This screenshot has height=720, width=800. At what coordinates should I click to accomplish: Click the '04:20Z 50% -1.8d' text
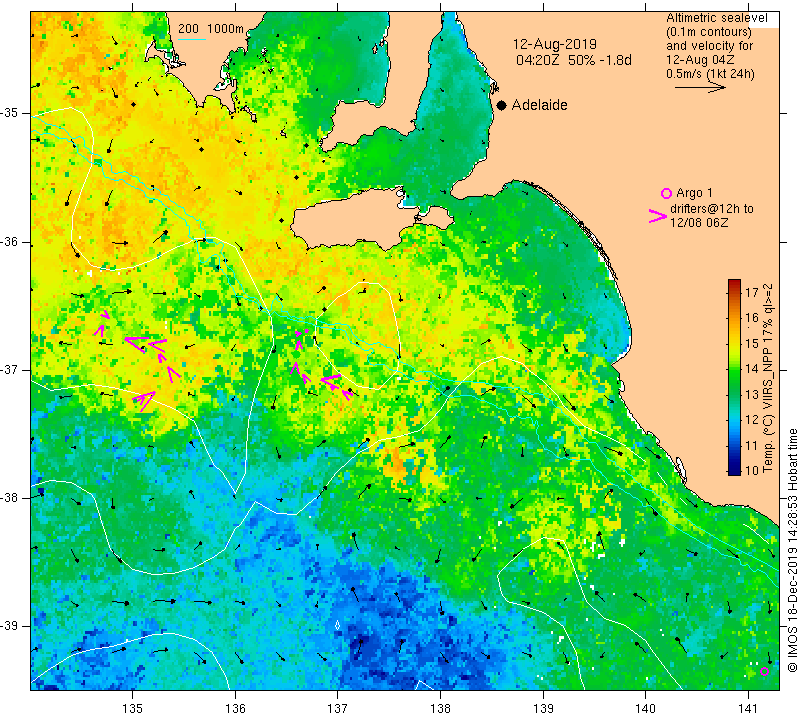coord(574,60)
